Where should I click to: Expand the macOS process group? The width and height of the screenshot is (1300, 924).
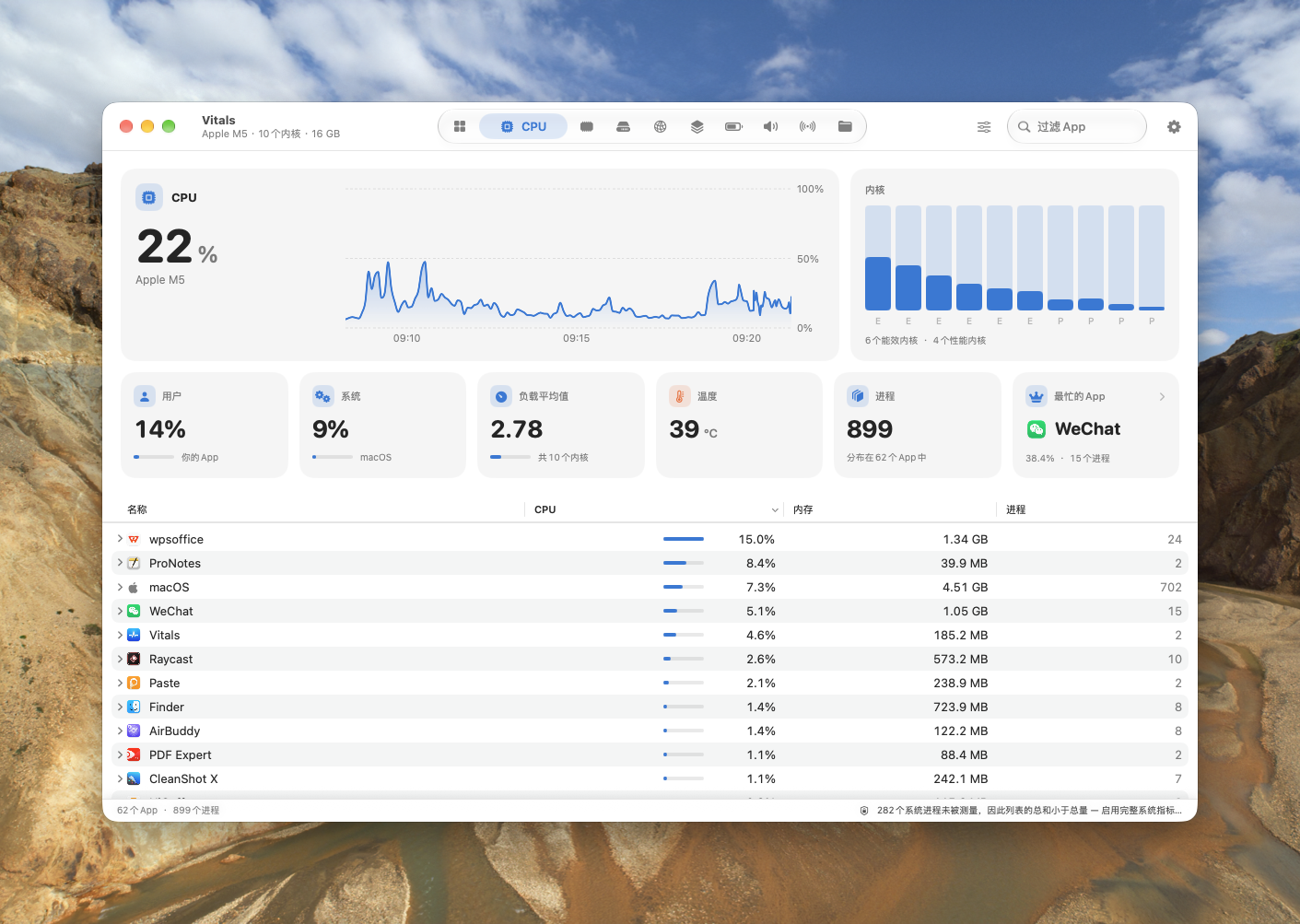pos(120,587)
